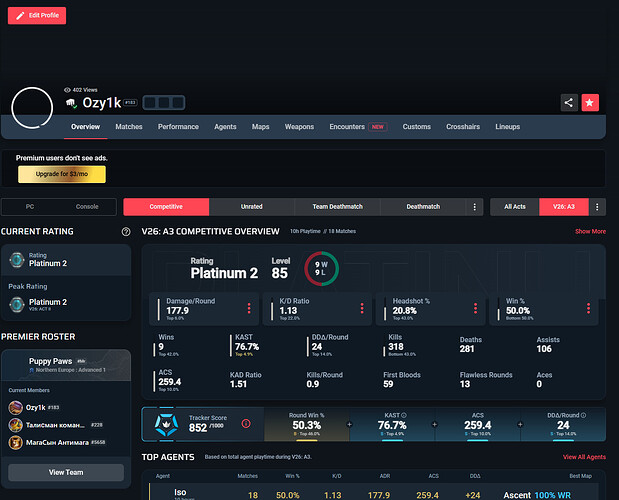Select the Unrated mode filter
This screenshot has width=619, height=500.
tap(251, 207)
